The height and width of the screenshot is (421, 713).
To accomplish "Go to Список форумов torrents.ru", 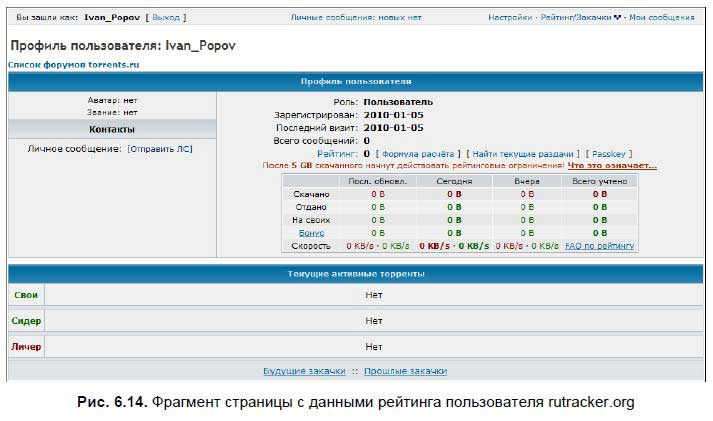I will coord(74,64).
